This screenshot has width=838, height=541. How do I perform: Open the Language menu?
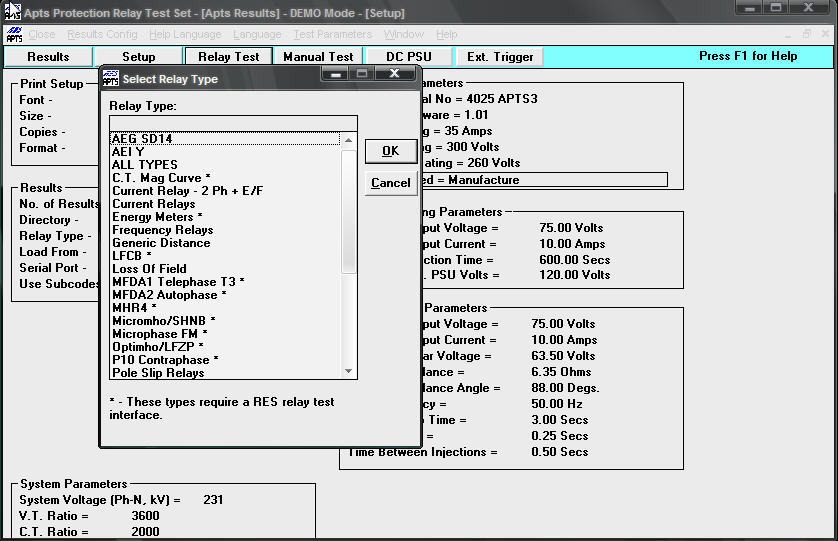point(257,34)
